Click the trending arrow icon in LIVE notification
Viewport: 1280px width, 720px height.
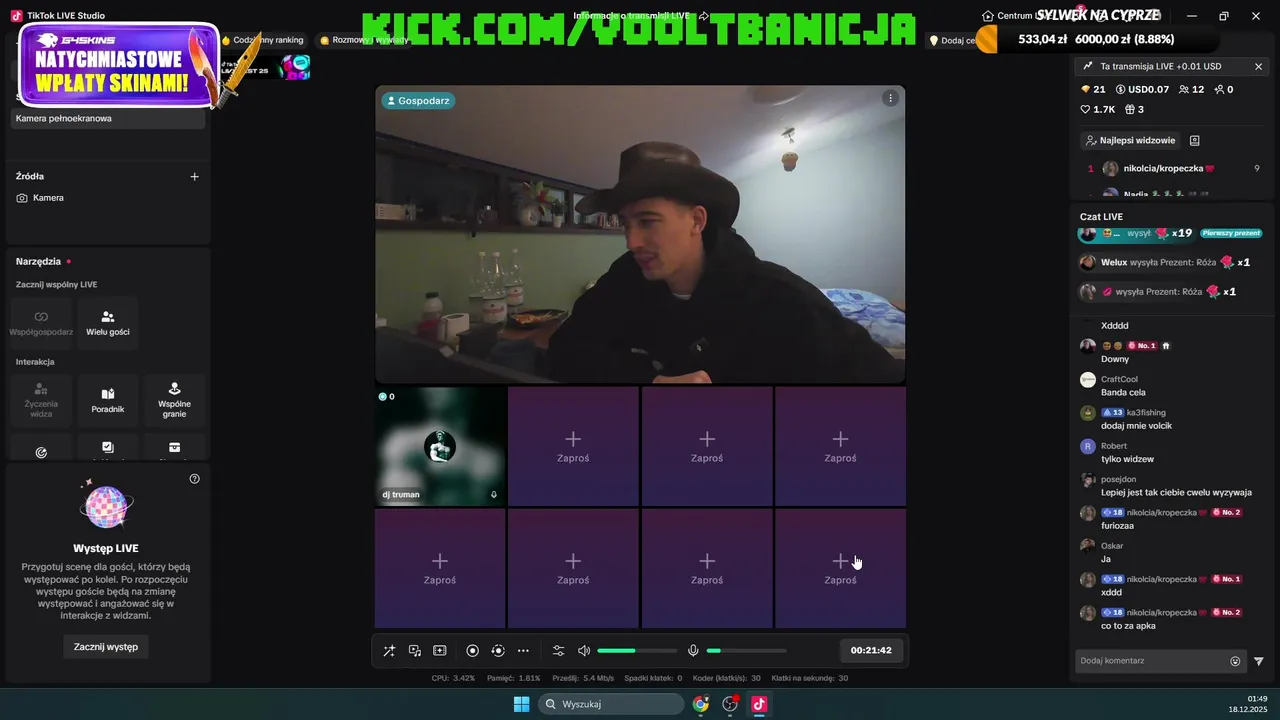(x=1088, y=67)
